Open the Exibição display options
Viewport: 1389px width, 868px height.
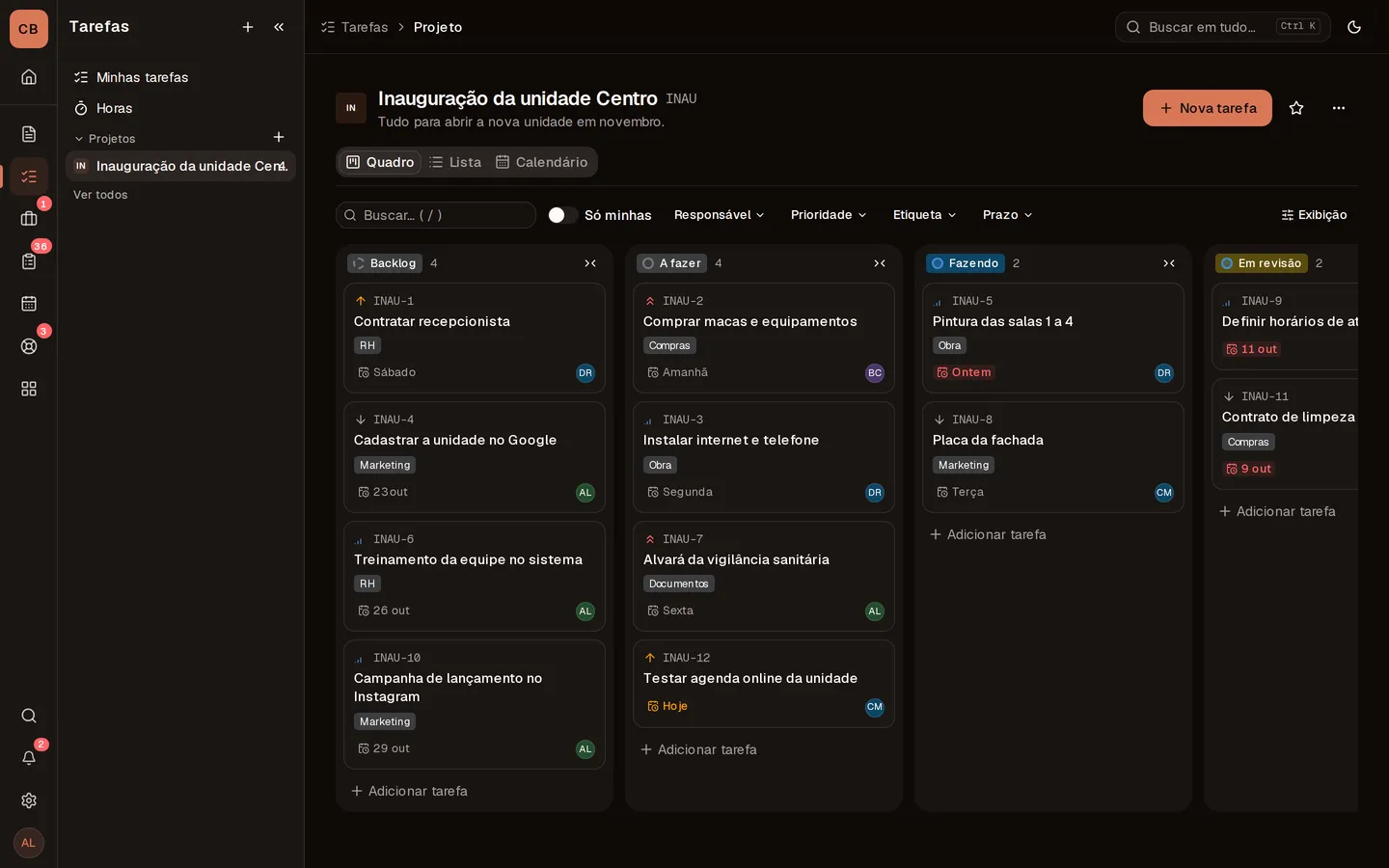1314,215
